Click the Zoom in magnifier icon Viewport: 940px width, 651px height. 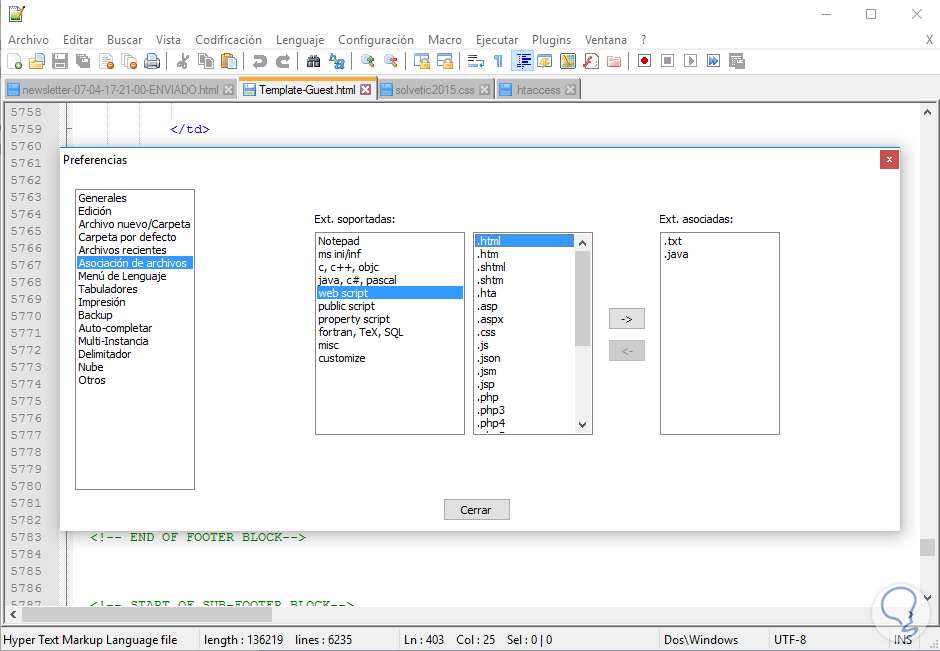367,61
